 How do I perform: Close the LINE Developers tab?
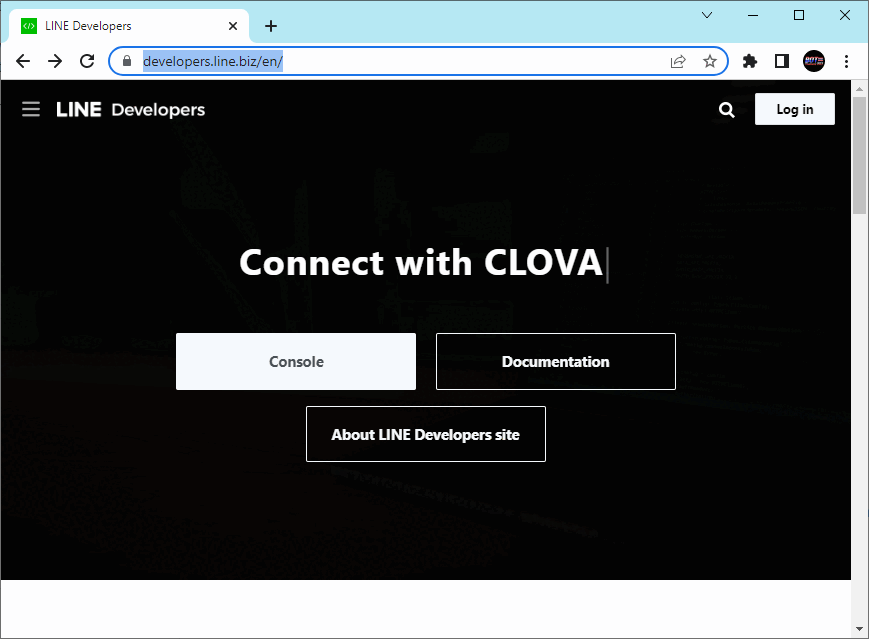pyautogui.click(x=233, y=26)
